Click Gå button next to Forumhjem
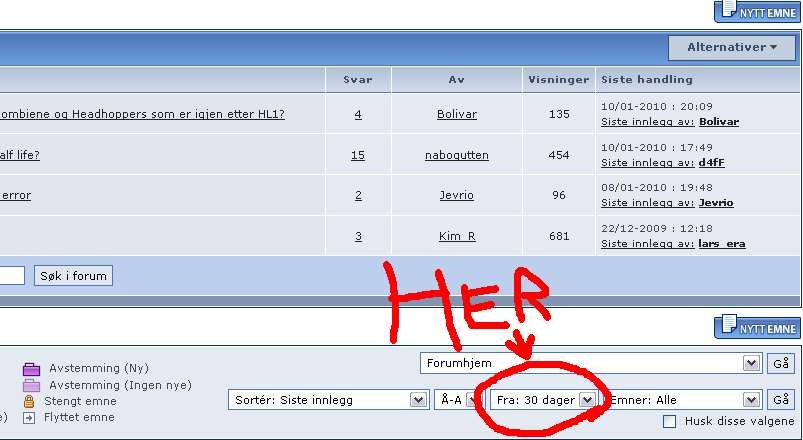Screen dimensions: 803x440 click(x=781, y=363)
